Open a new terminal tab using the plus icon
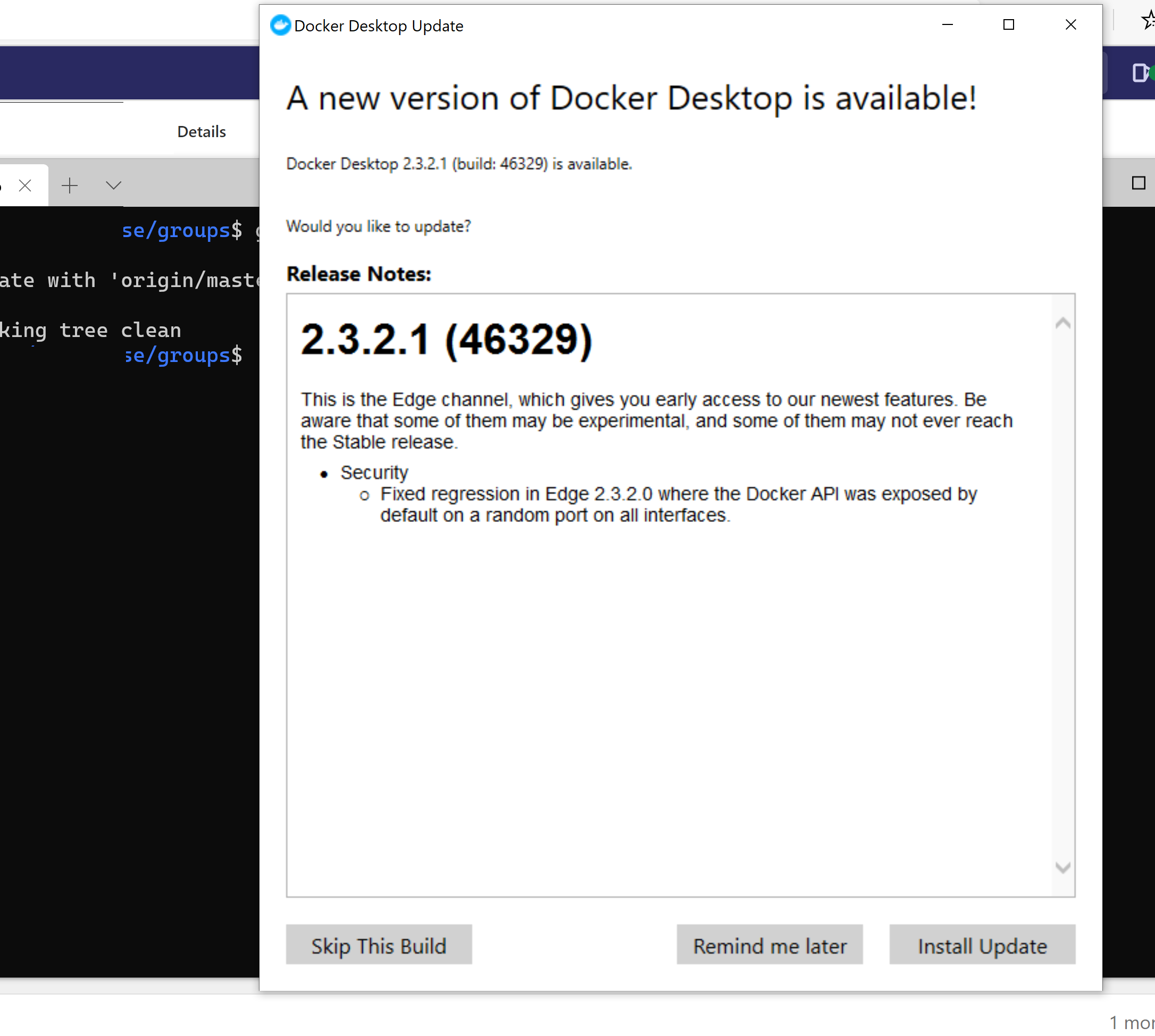 (x=70, y=185)
